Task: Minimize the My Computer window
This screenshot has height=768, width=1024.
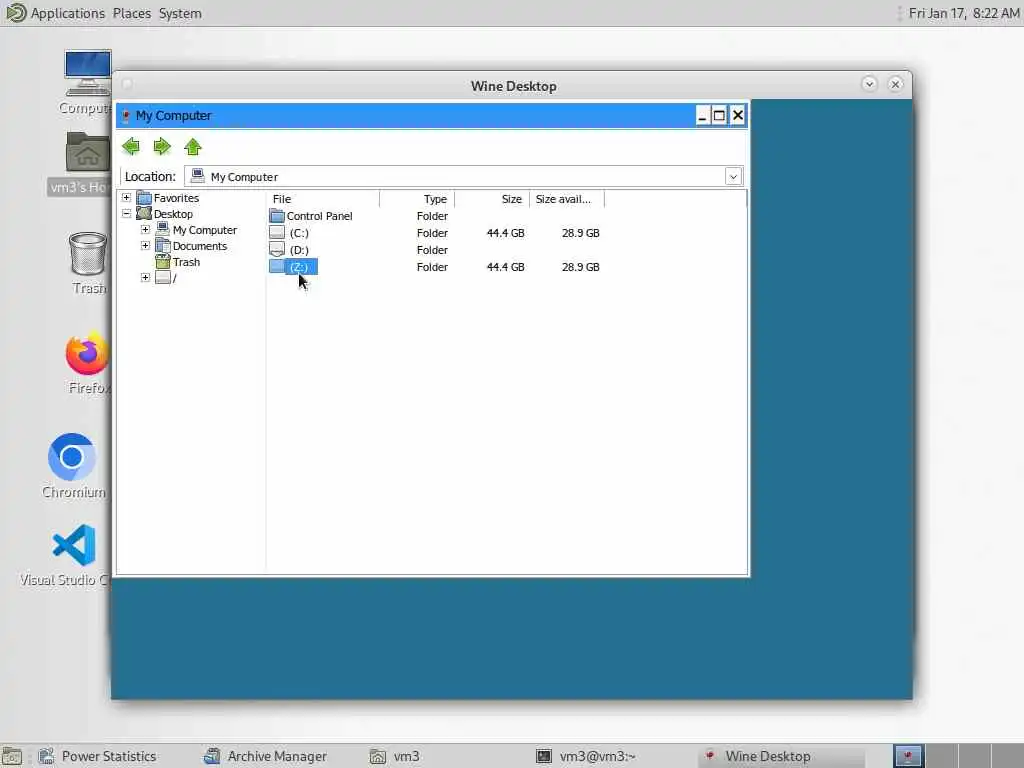Action: tap(702, 116)
